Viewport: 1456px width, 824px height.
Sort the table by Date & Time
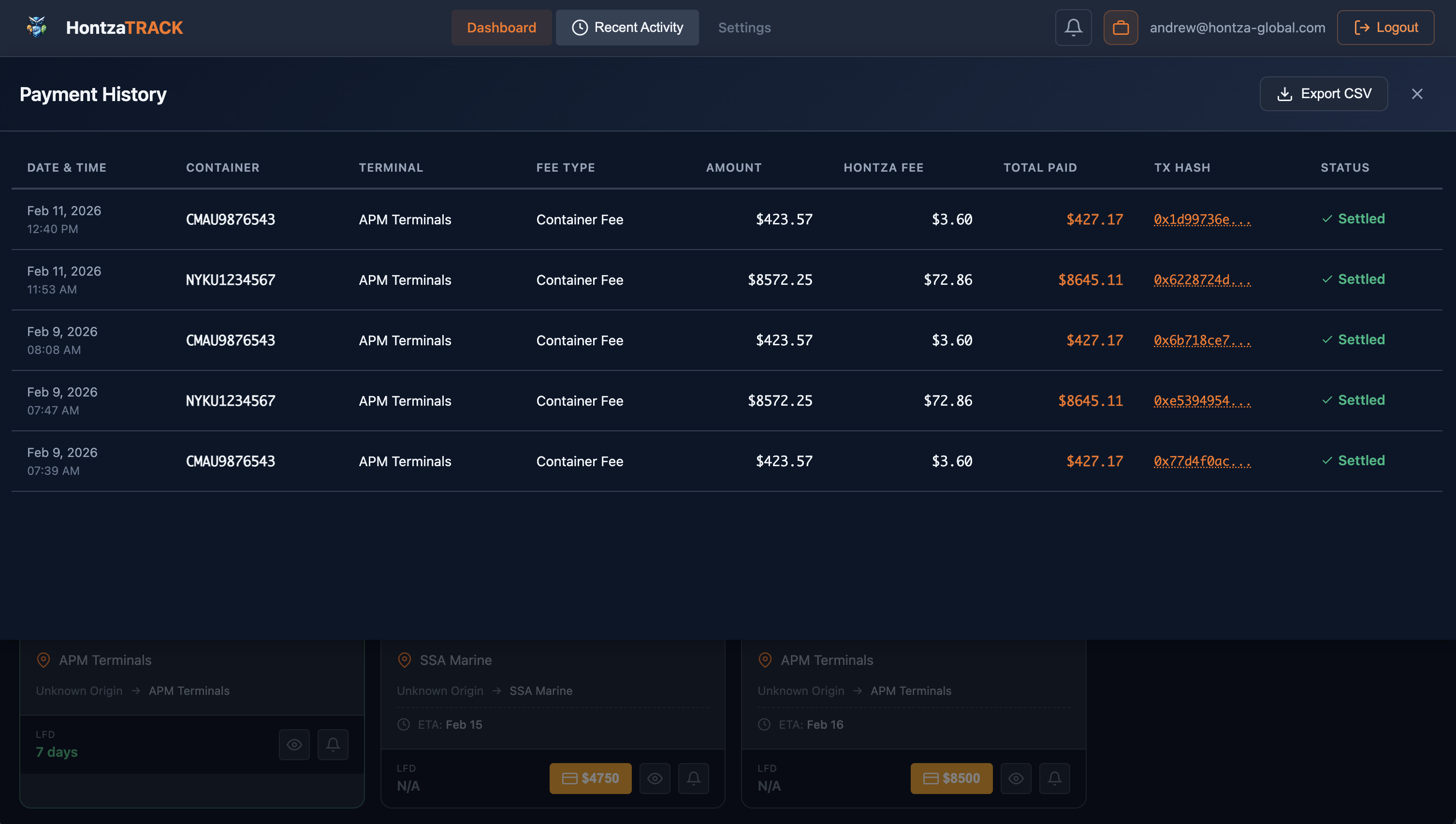(x=66, y=167)
